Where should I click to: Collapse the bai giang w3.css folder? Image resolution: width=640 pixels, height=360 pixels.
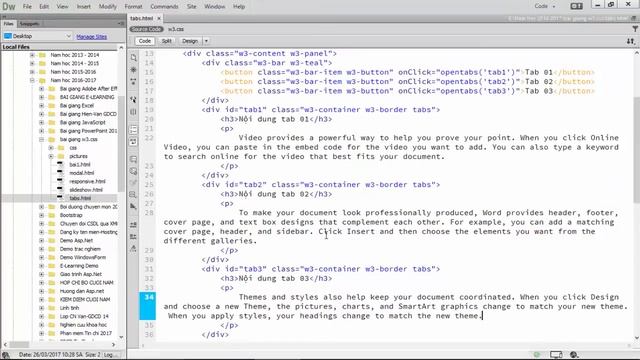point(41,139)
